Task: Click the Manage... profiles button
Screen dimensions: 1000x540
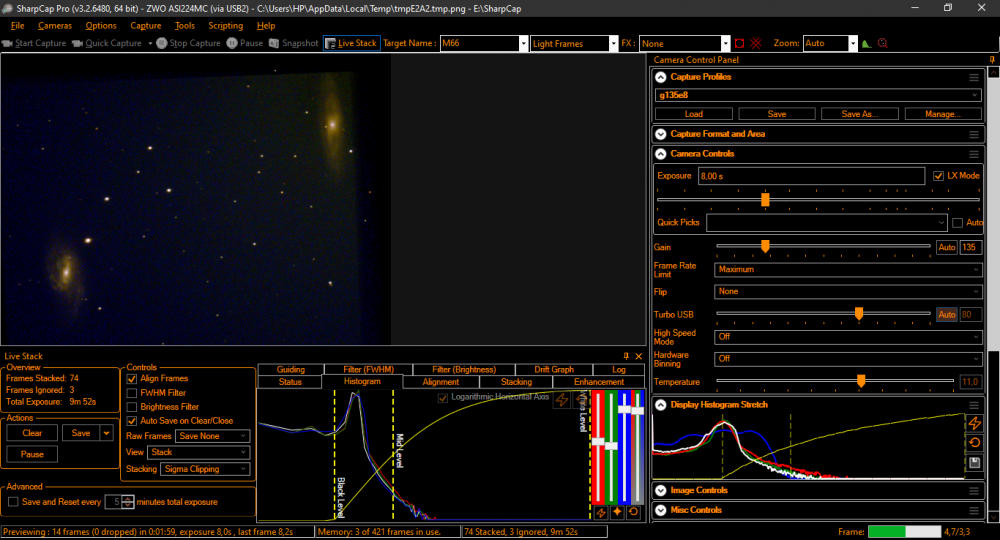Action: pos(943,114)
